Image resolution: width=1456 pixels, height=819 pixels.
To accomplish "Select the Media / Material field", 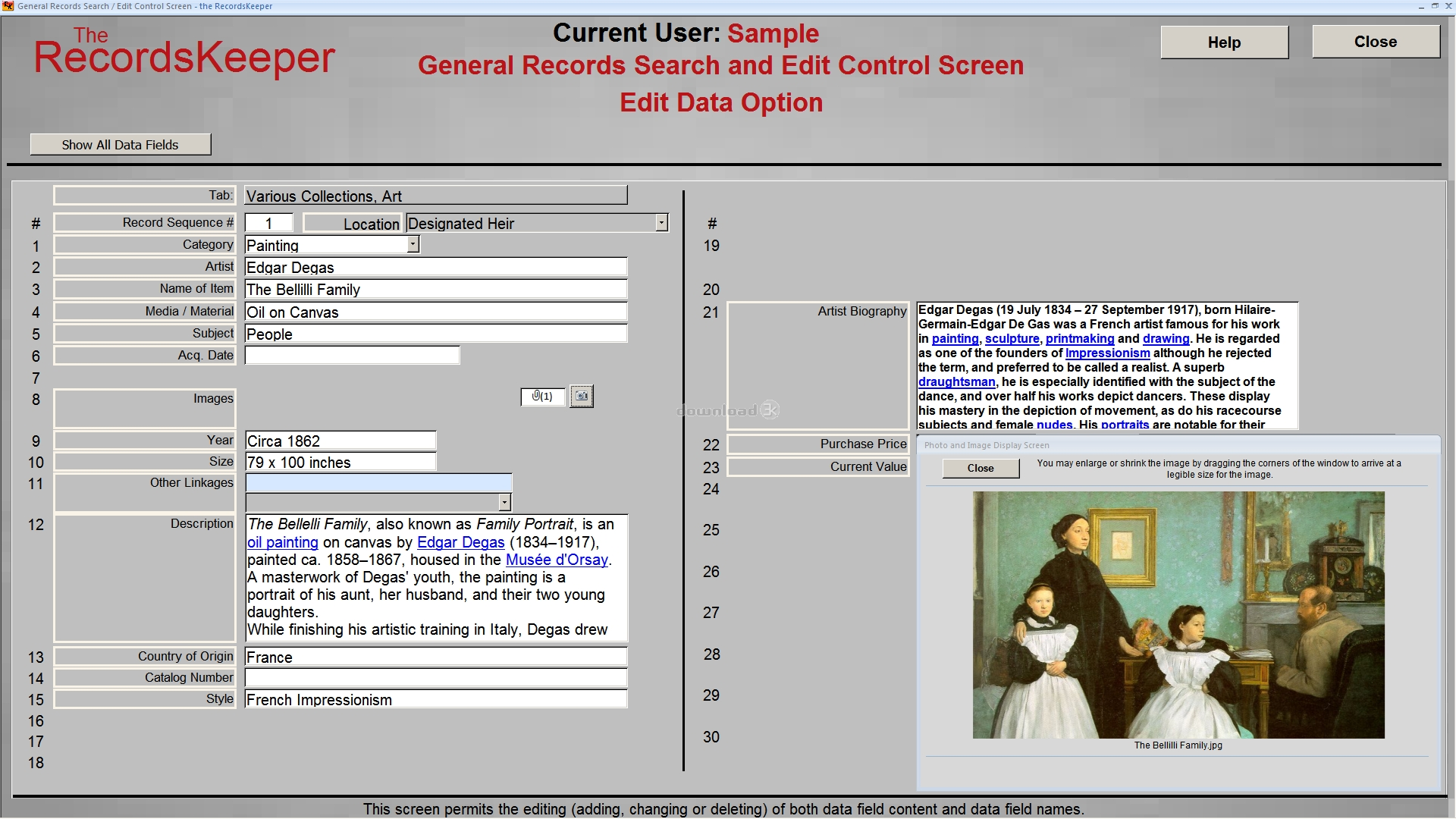I will pos(436,312).
